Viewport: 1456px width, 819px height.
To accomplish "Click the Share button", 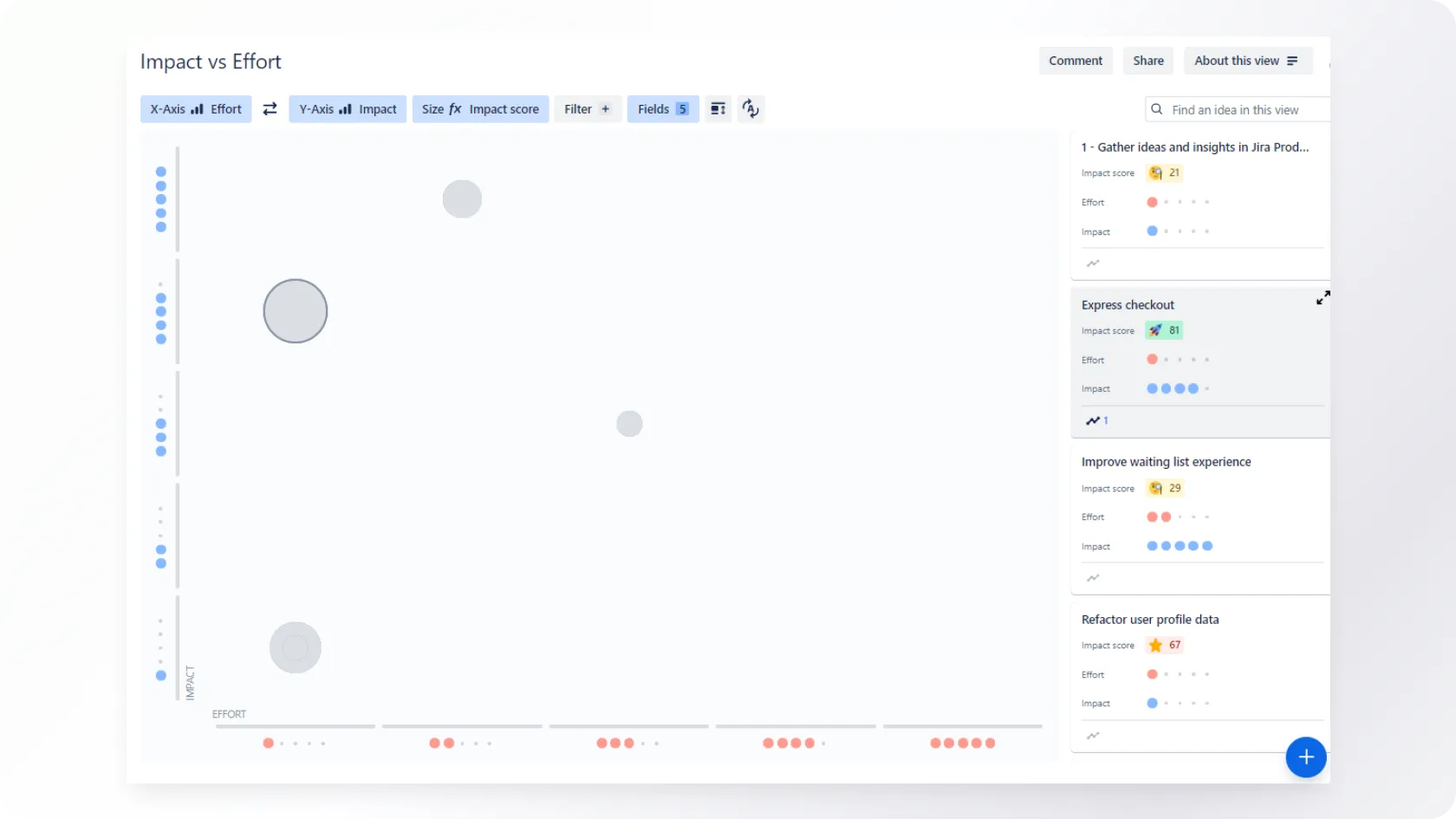I will tap(1148, 61).
